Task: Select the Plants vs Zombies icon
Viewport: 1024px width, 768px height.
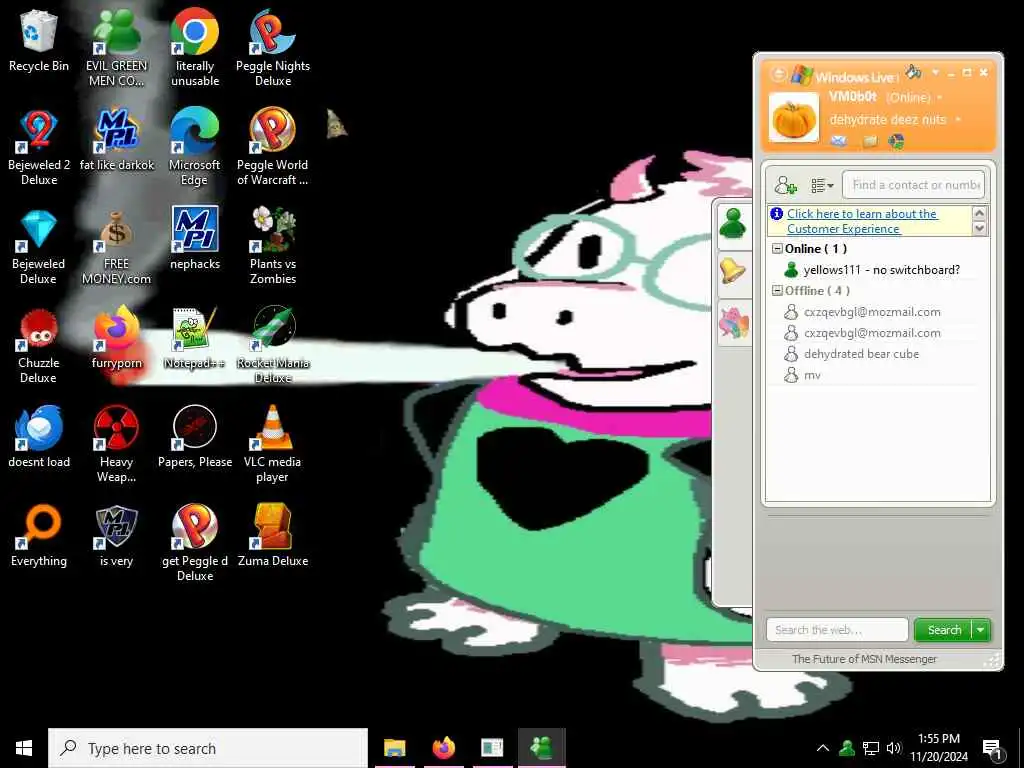Action: click(273, 248)
